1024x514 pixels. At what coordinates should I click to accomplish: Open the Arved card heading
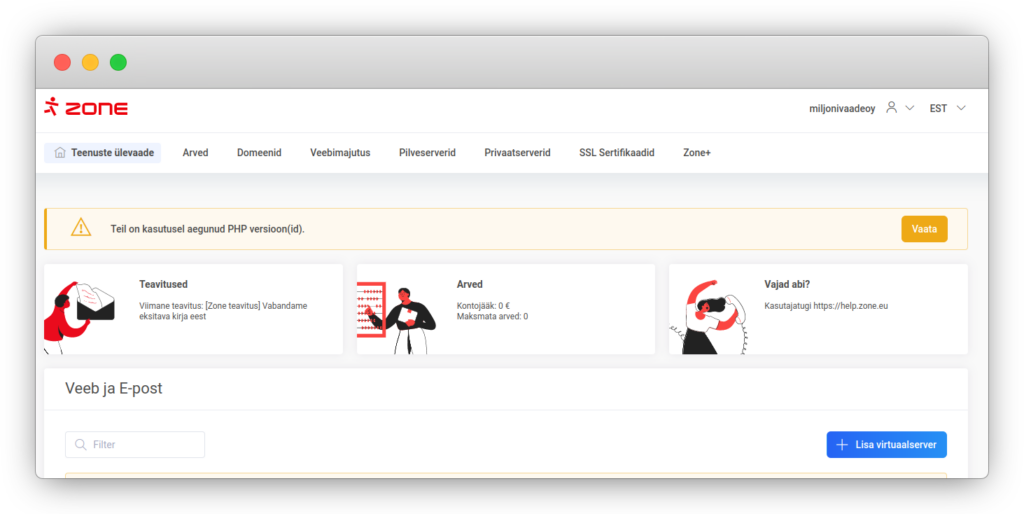(470, 284)
